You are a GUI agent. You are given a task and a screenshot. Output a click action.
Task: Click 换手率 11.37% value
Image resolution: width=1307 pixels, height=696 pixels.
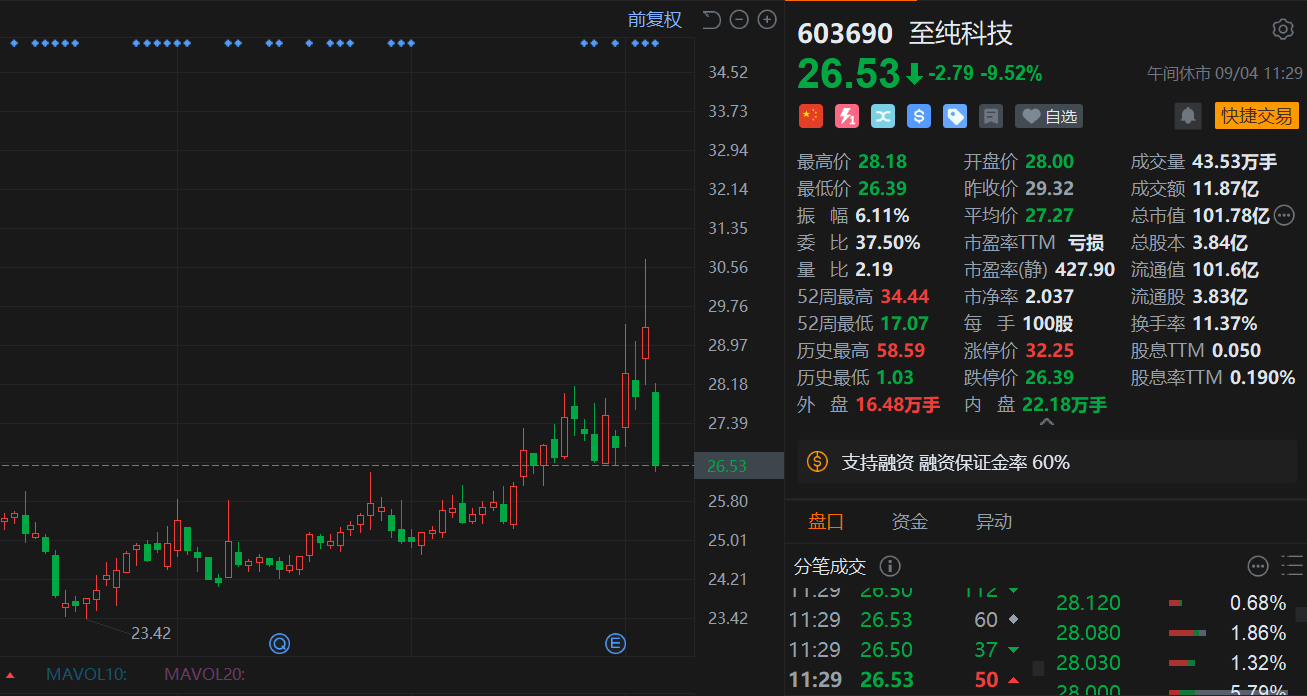tap(1225, 323)
